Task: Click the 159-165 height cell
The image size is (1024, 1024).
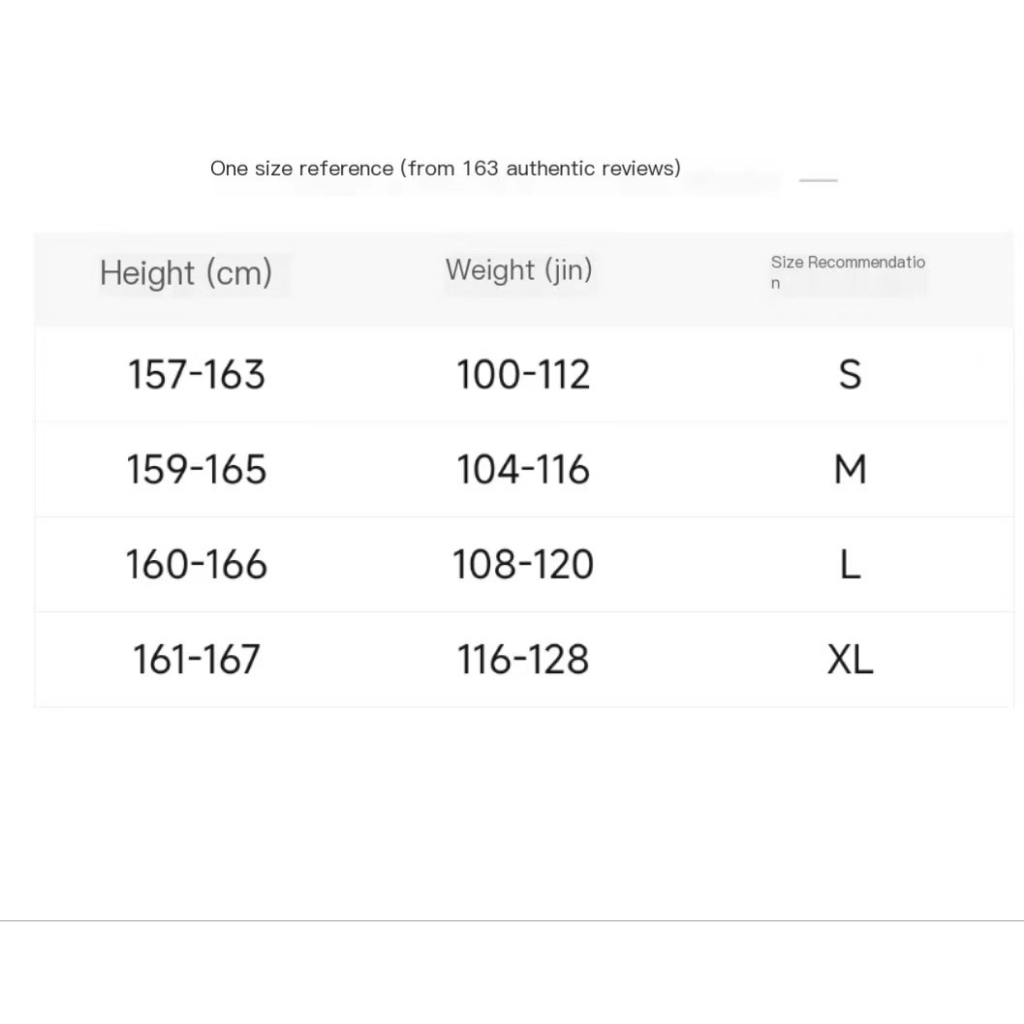Action: (197, 470)
